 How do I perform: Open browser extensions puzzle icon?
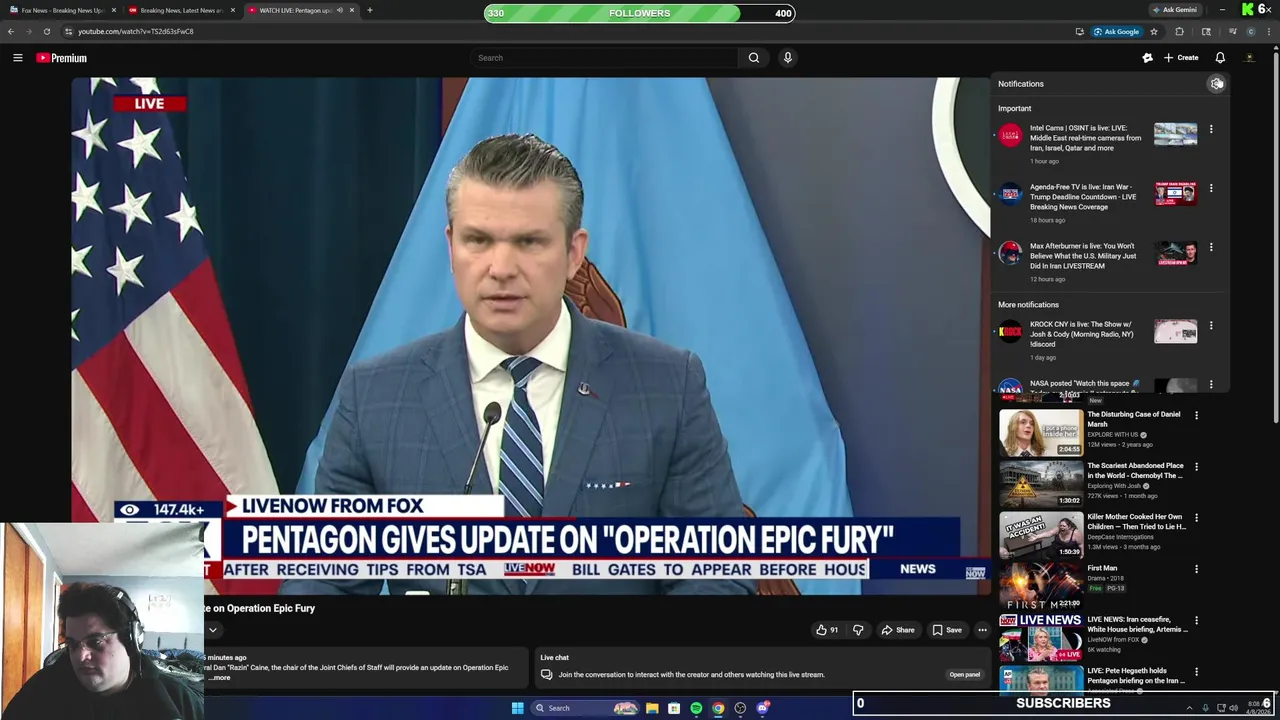(x=1180, y=31)
